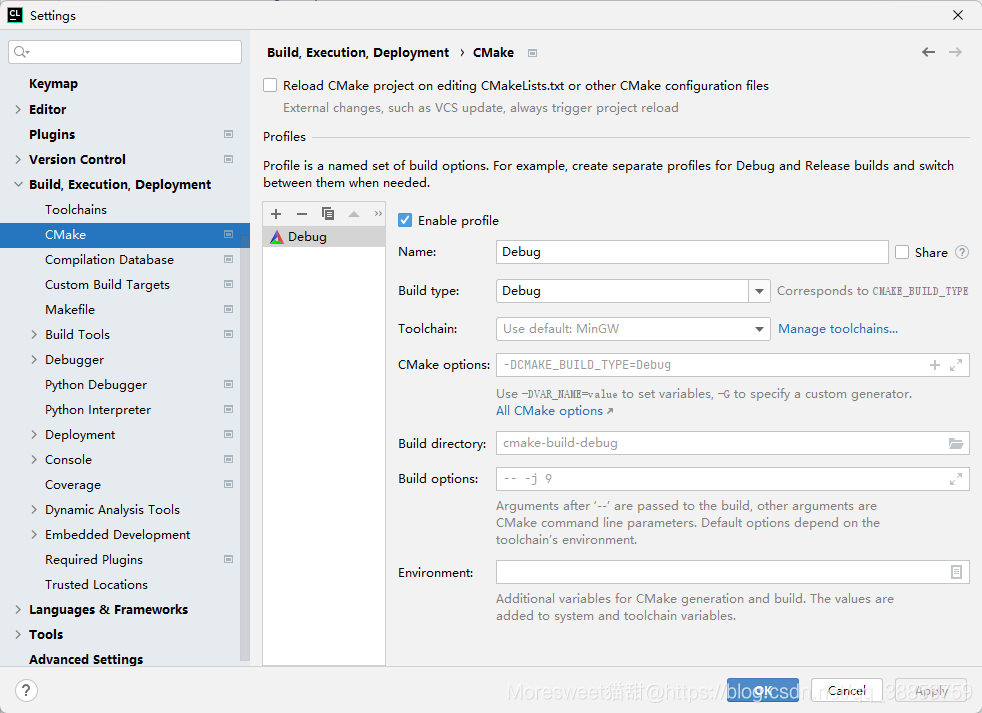Click project icon next to Compilation Database

(229, 259)
